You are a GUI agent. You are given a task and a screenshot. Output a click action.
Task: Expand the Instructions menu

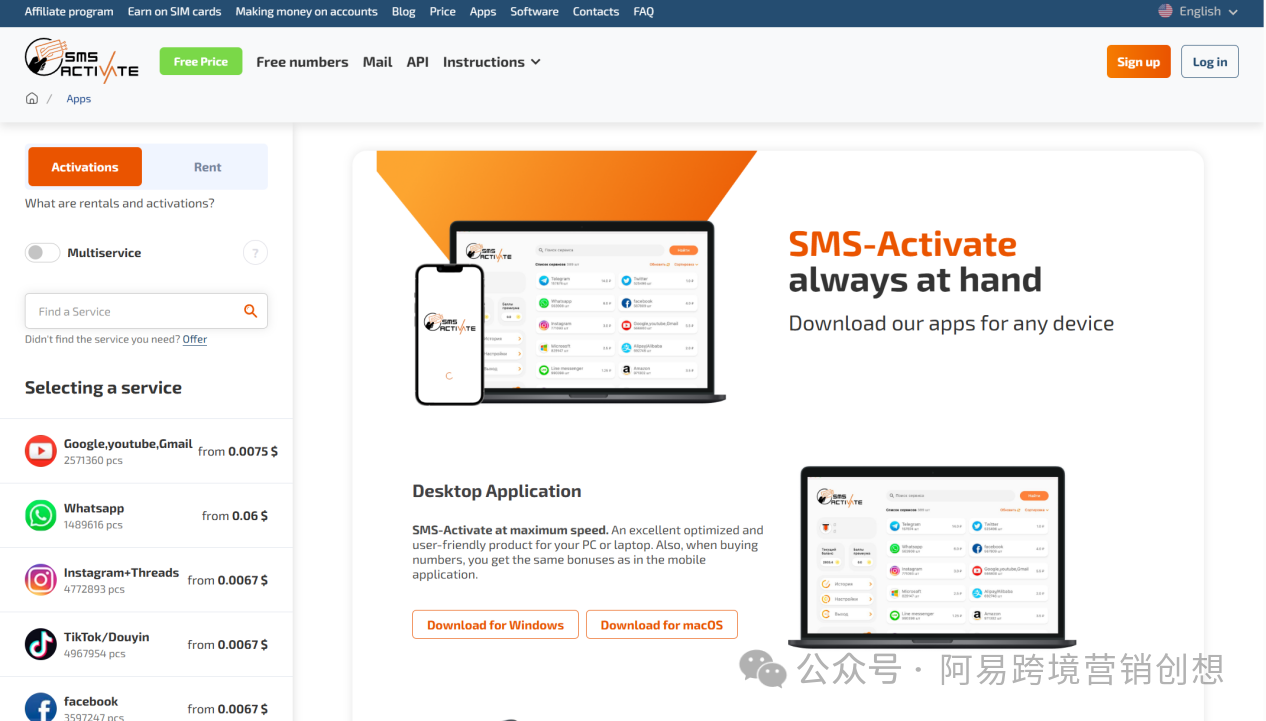click(x=491, y=62)
